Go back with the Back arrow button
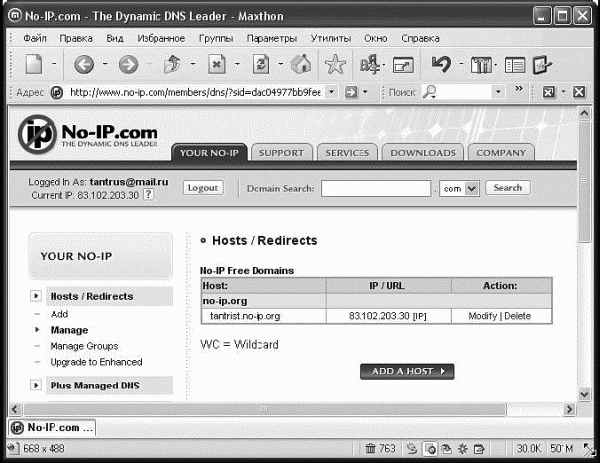Viewport: 600px width, 463px height. point(84,64)
